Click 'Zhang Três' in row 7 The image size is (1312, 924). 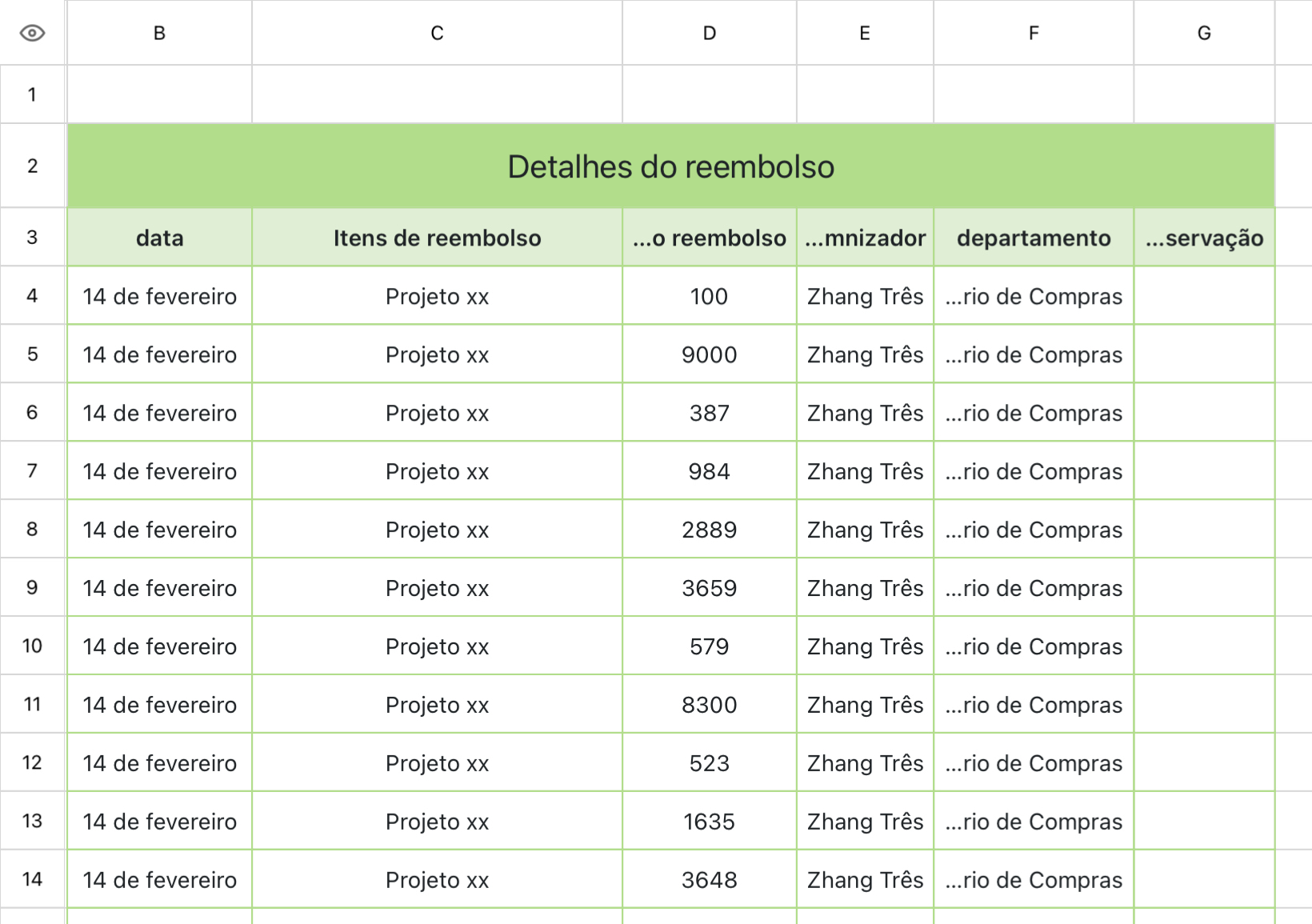tap(866, 471)
